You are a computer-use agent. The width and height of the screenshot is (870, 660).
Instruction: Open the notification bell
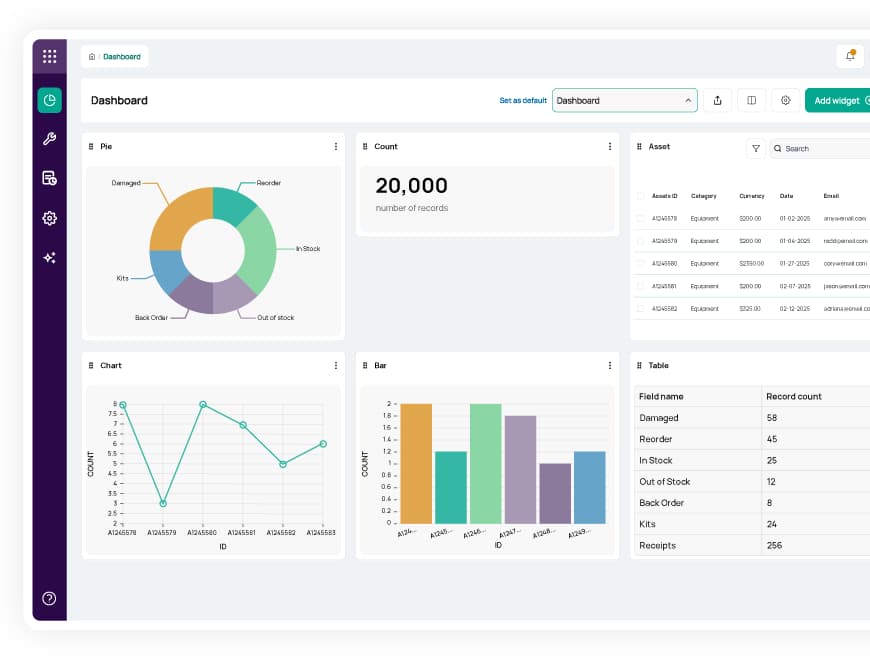click(850, 55)
